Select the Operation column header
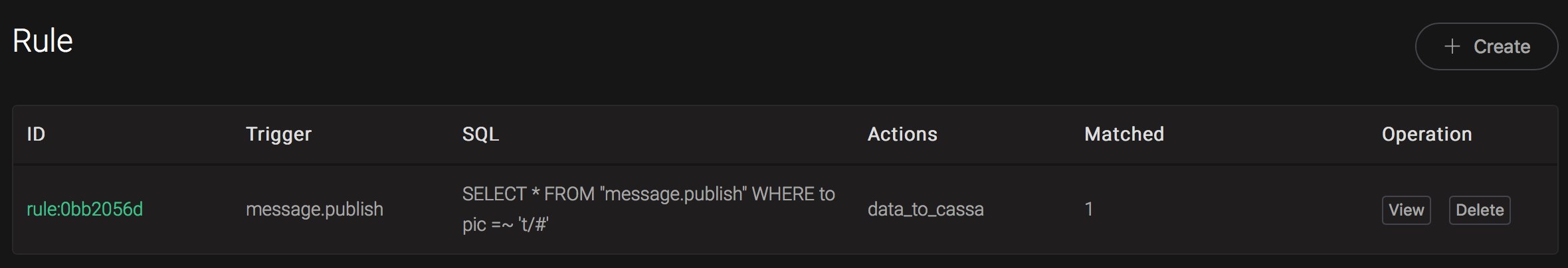The width and height of the screenshot is (1568, 268). (1426, 135)
